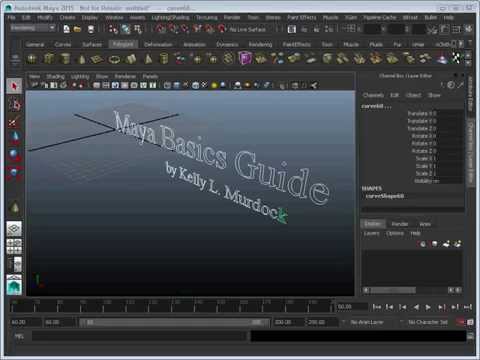Create a polygon pipe from the shelf
The height and width of the screenshot is (360, 480).
coord(164,59)
